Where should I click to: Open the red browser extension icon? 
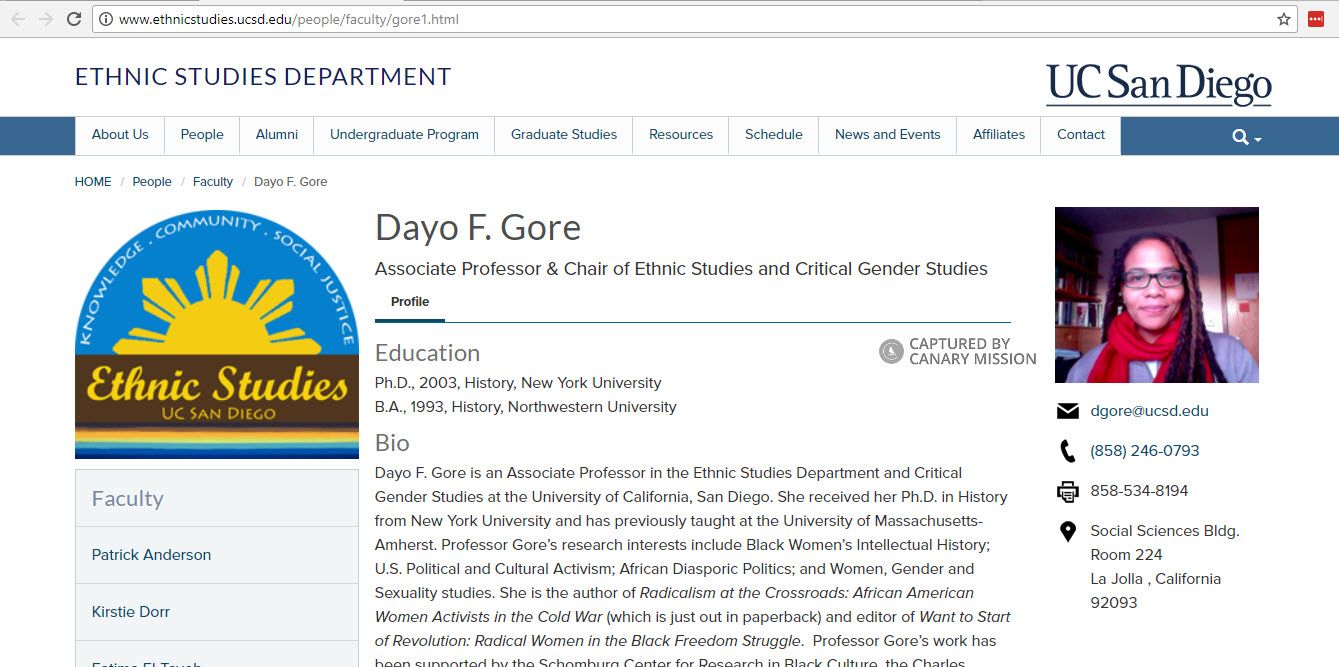[1316, 19]
